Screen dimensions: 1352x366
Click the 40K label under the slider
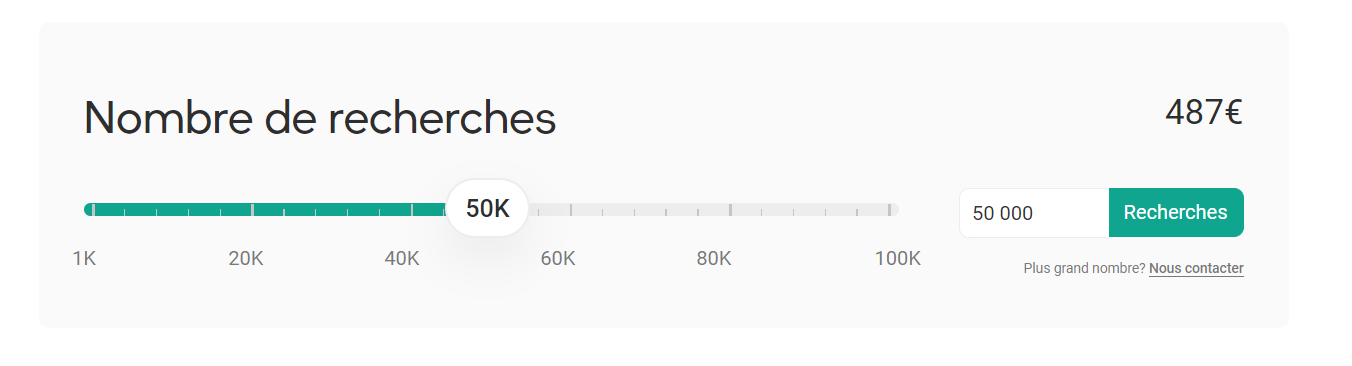point(402,259)
